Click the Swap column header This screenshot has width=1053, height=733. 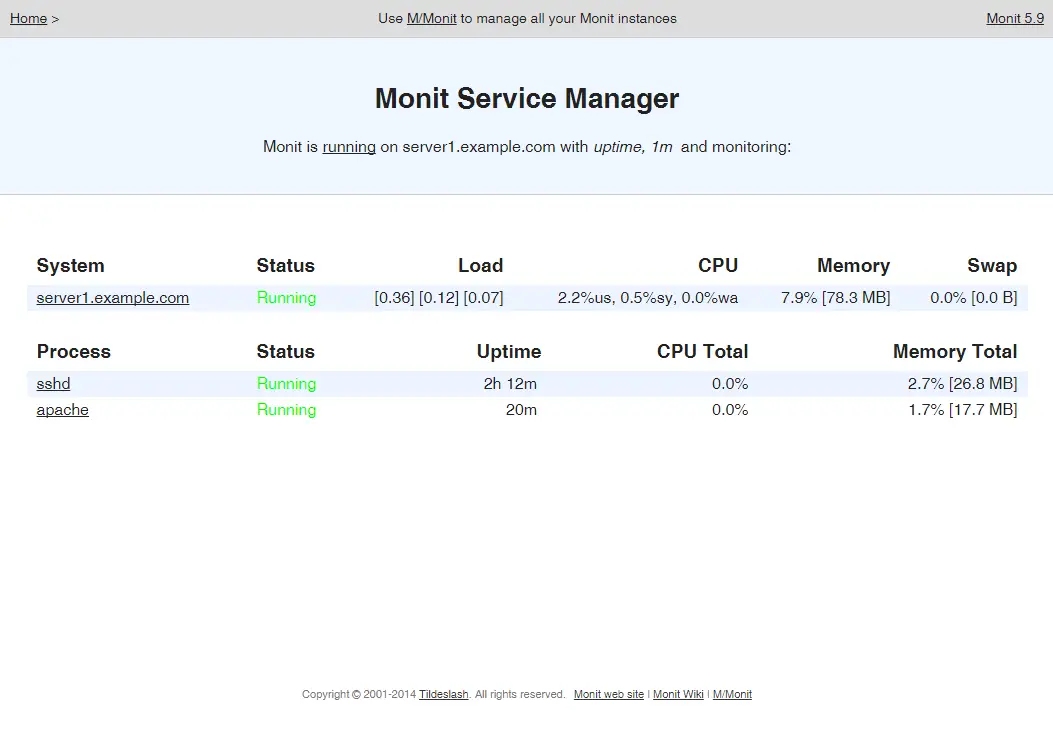pos(992,266)
